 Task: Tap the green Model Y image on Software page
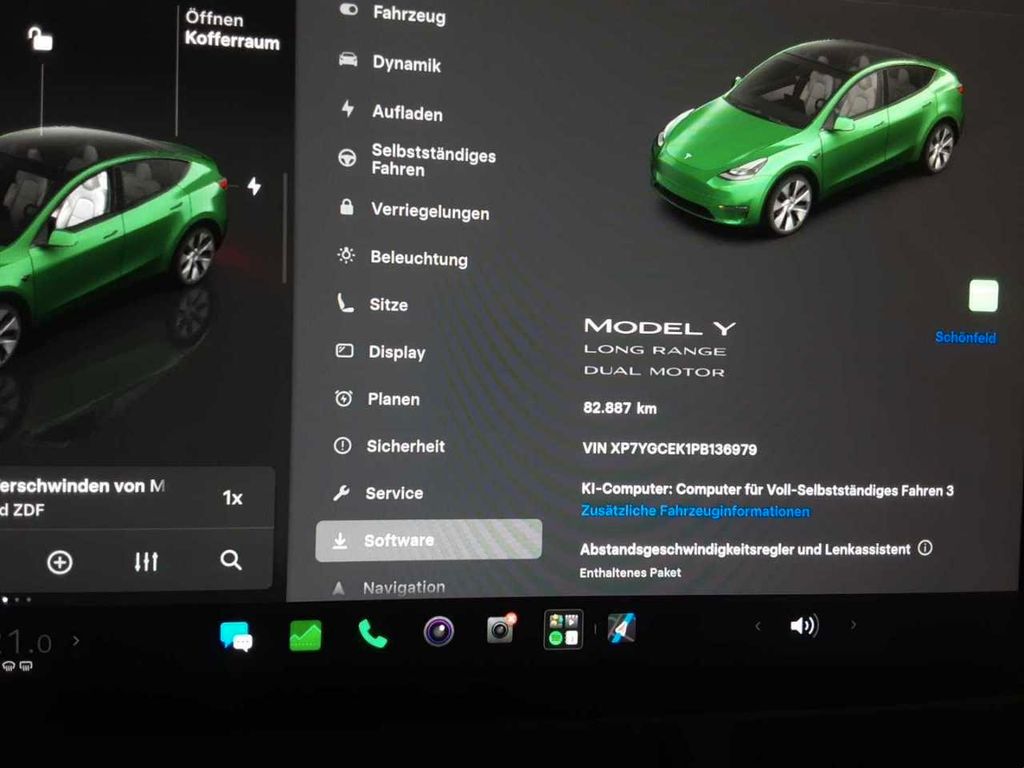coord(807,138)
